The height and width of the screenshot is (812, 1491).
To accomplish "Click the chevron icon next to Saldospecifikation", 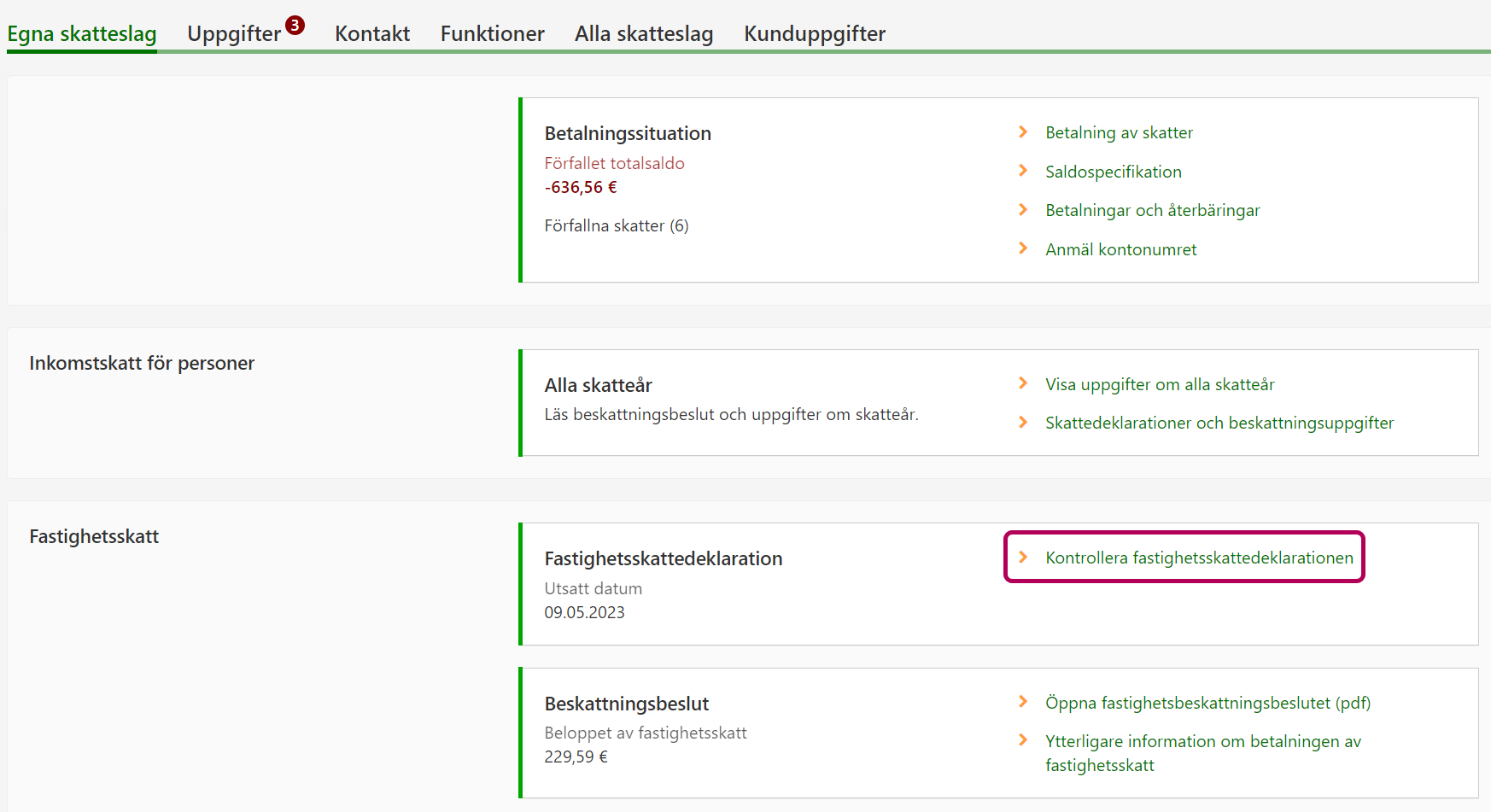I will [1023, 171].
